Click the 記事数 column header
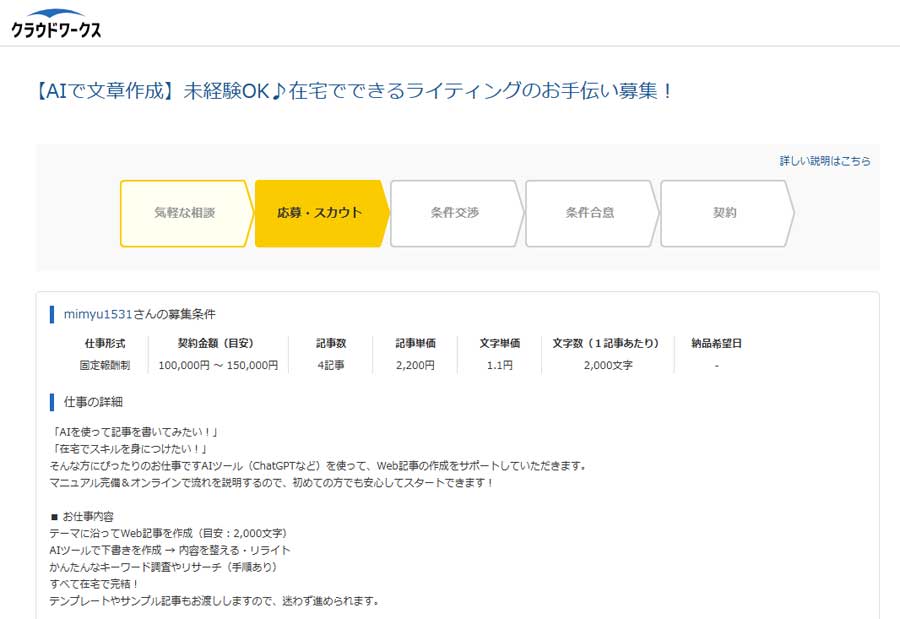Image resolution: width=900 pixels, height=619 pixels. pos(330,343)
